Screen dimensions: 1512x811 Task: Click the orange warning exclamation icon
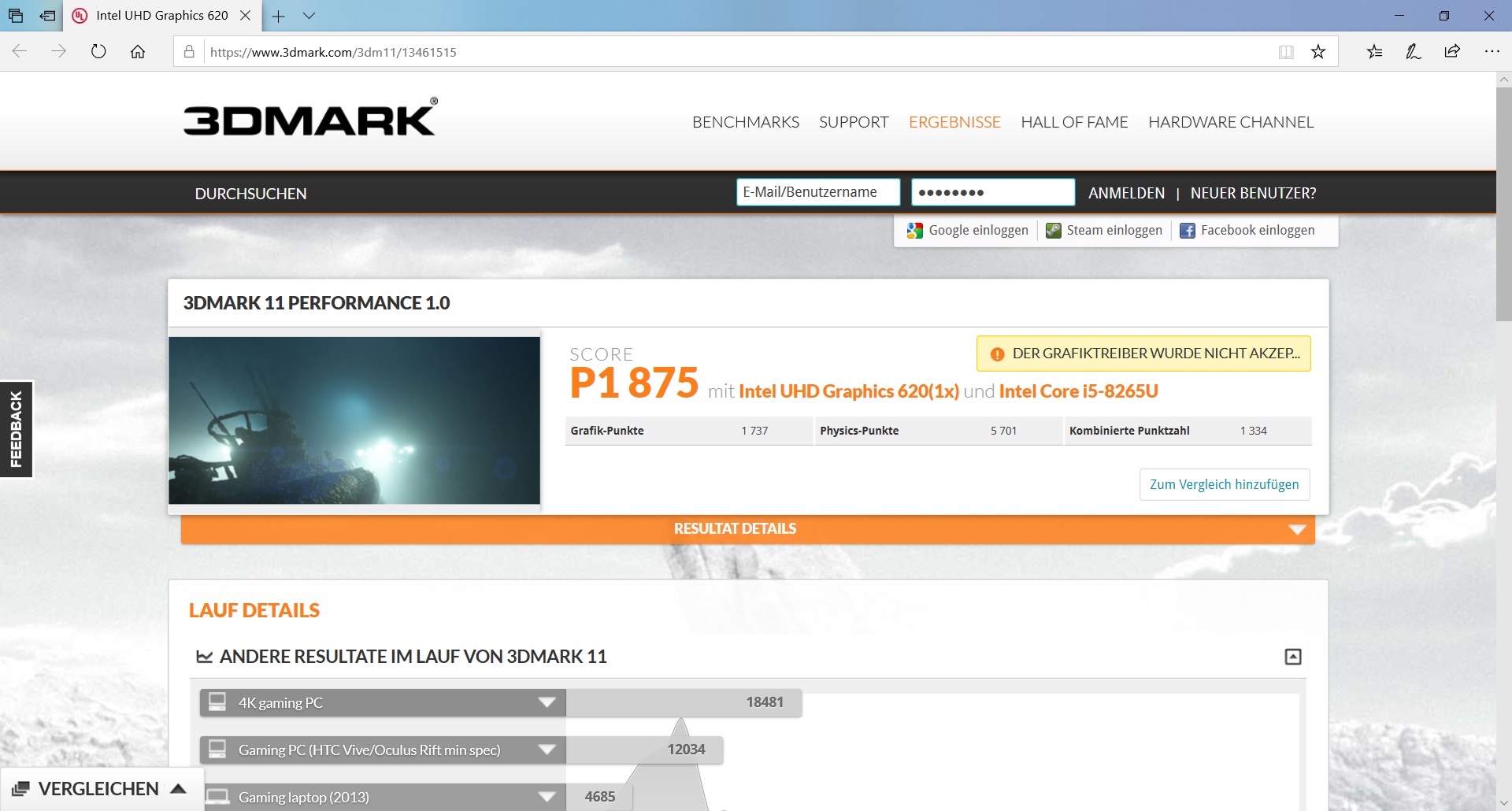tap(997, 354)
